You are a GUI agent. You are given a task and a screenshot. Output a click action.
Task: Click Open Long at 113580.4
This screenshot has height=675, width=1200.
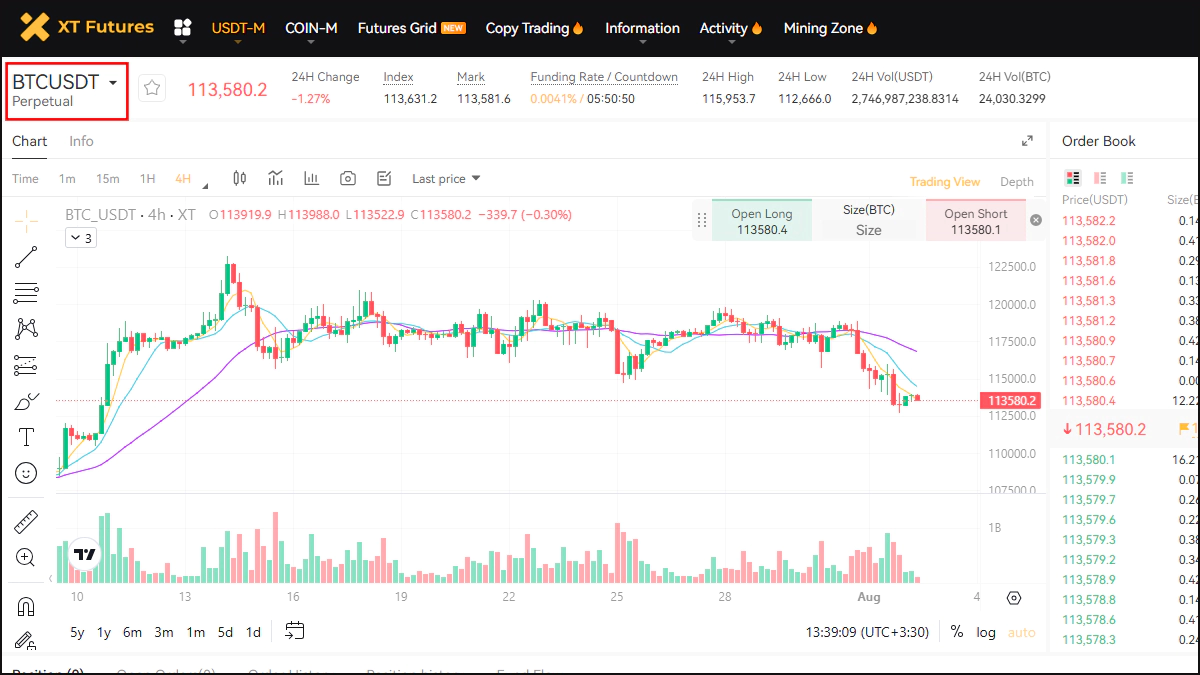(762, 221)
